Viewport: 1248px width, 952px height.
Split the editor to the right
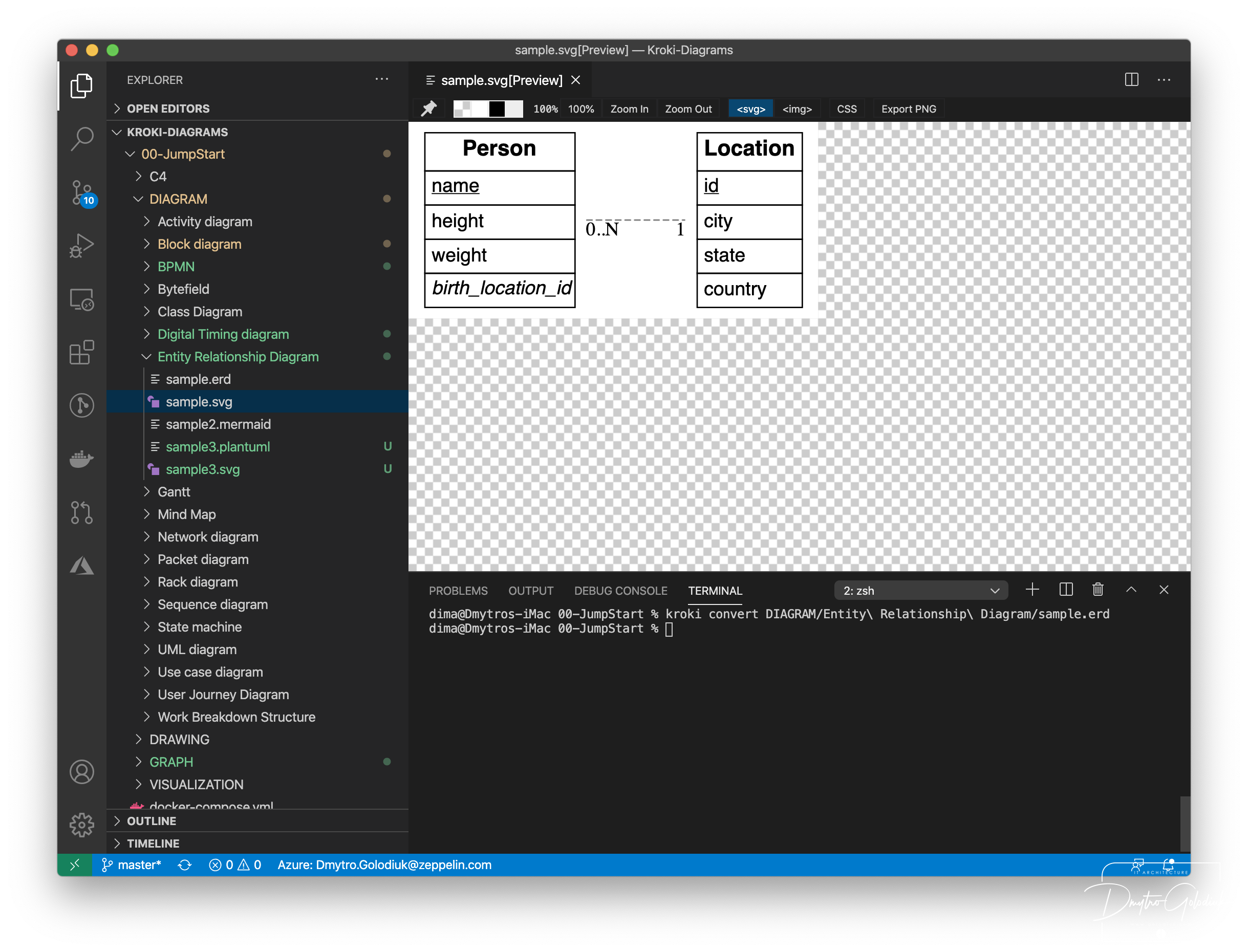tap(1131, 80)
